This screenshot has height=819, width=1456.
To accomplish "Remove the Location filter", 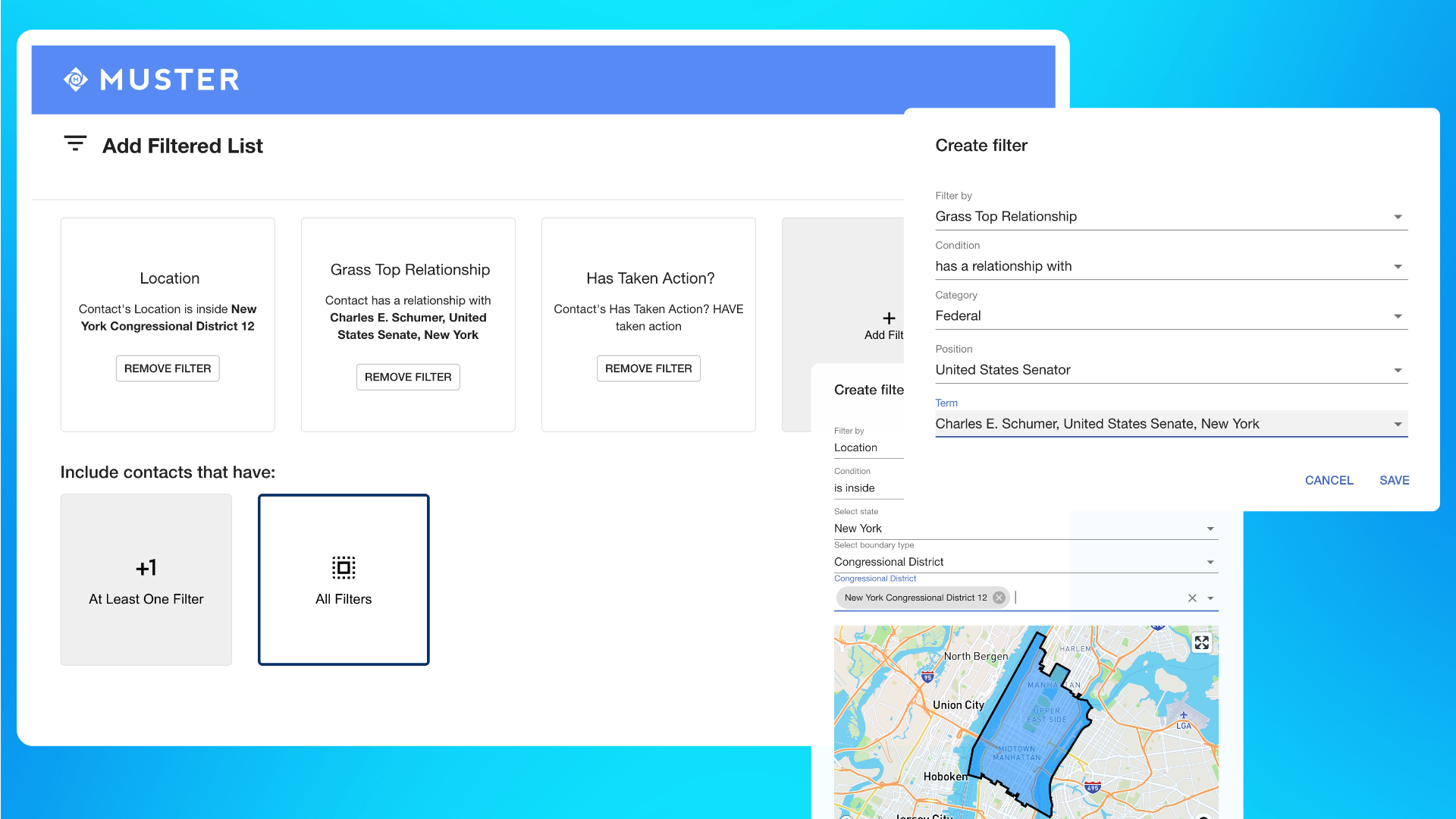I will coord(167,368).
